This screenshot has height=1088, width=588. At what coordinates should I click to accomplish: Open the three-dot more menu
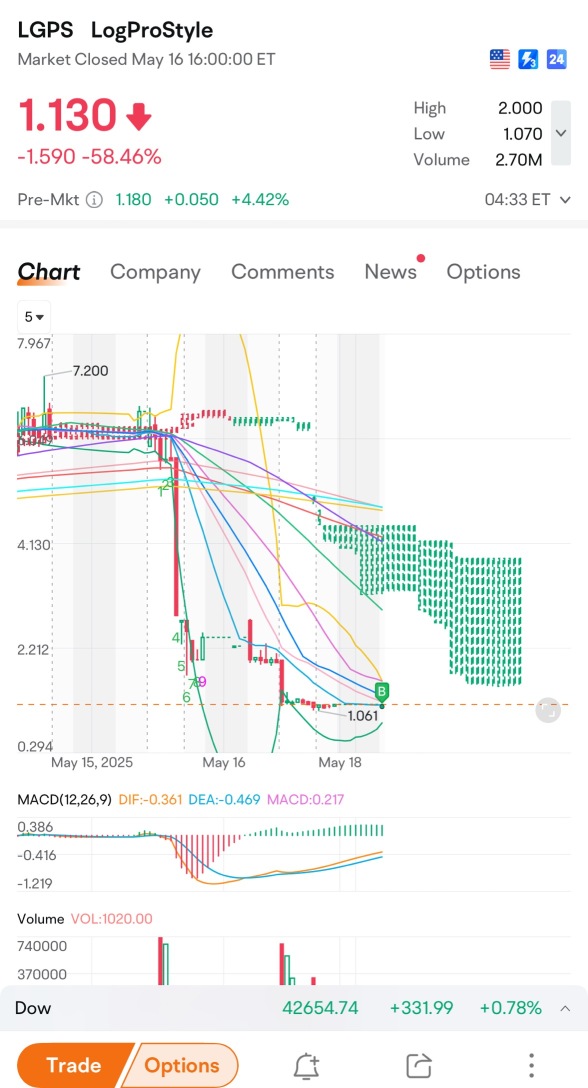tap(531, 1064)
